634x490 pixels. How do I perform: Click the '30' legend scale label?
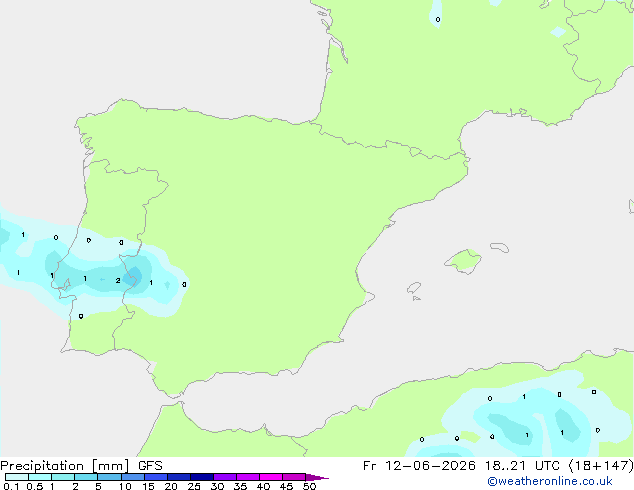217,486
